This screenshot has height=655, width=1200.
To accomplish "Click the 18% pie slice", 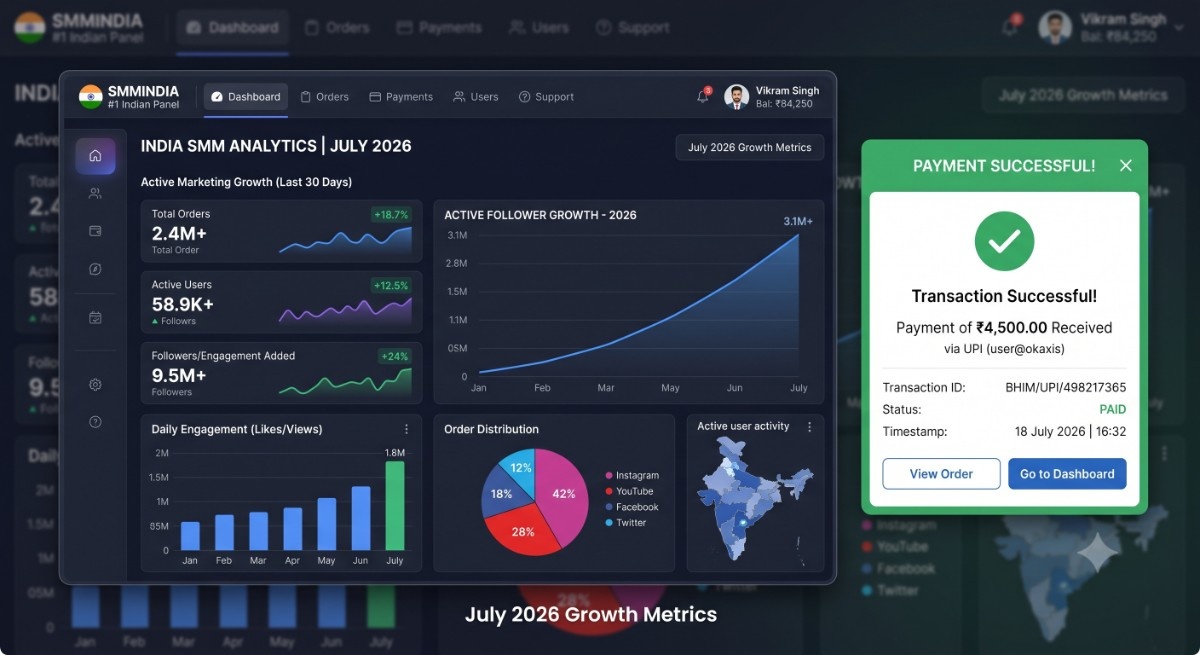I will click(x=501, y=494).
